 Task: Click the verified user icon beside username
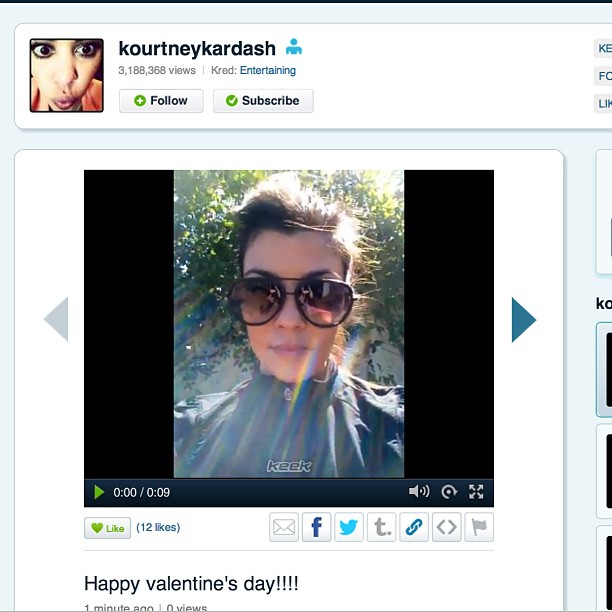tap(294, 47)
